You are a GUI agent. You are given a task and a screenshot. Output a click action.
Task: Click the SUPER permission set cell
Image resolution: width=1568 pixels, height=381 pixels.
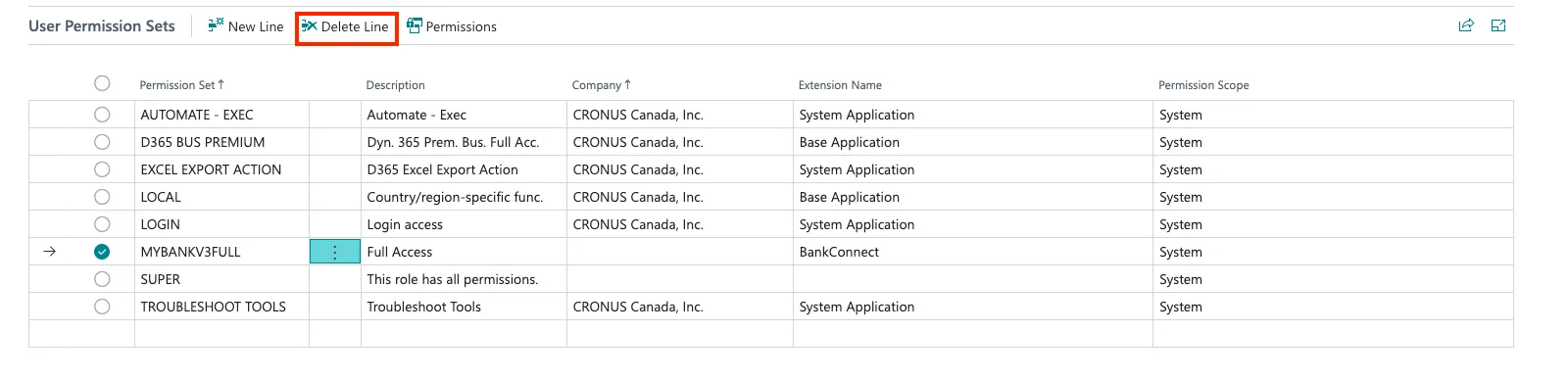pyautogui.click(x=222, y=279)
